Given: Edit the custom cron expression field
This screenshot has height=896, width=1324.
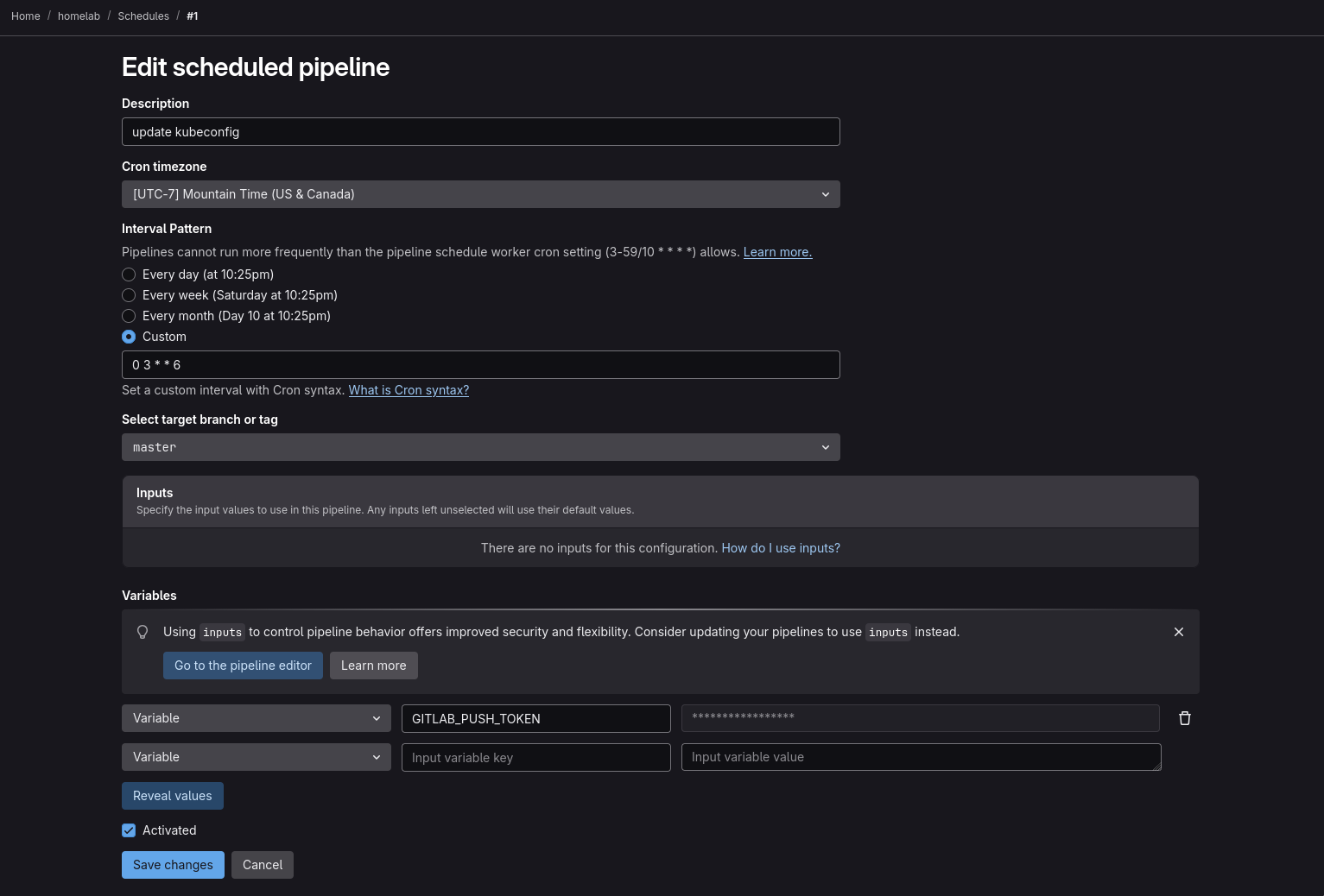Looking at the screenshot, I should tap(481, 364).
